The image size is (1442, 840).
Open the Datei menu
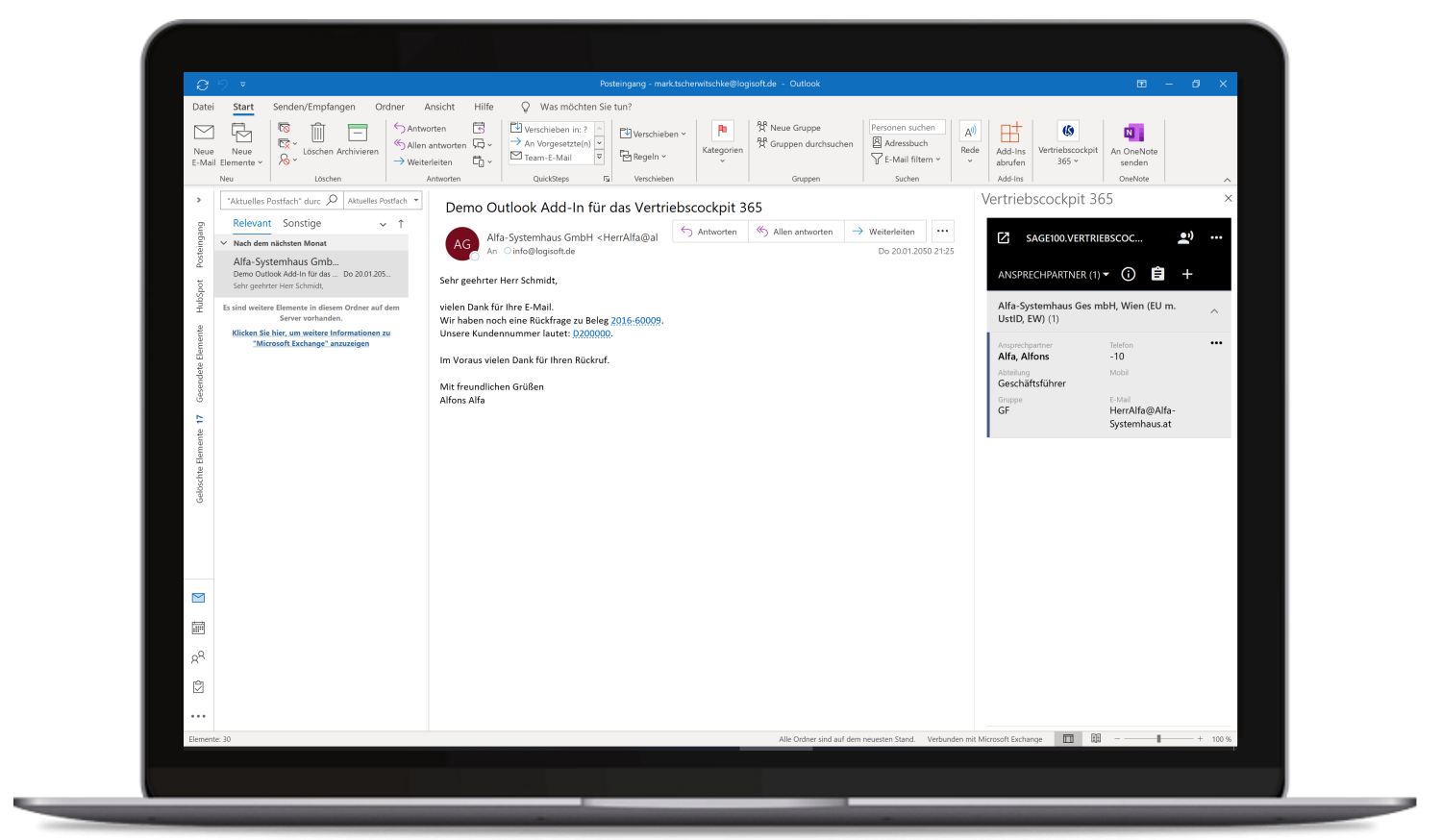tap(203, 107)
